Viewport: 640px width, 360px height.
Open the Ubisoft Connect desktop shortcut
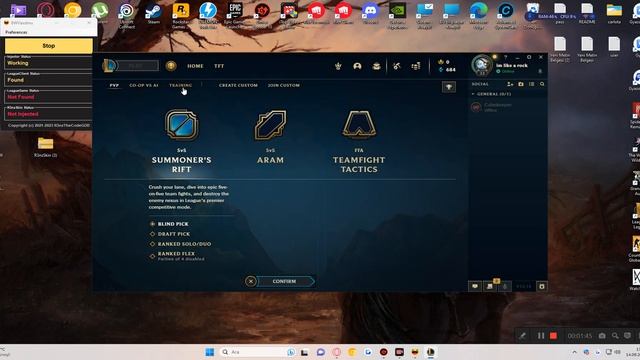pyautogui.click(x=126, y=15)
